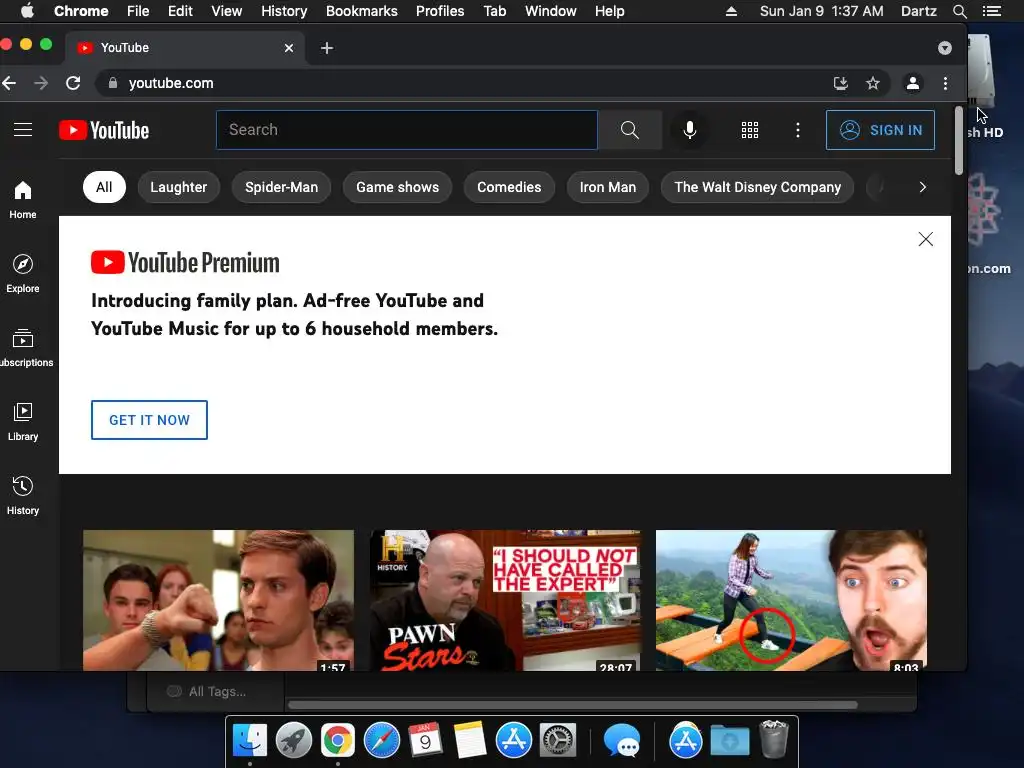The image size is (1024, 768).
Task: Open the File menu
Action: [x=138, y=11]
